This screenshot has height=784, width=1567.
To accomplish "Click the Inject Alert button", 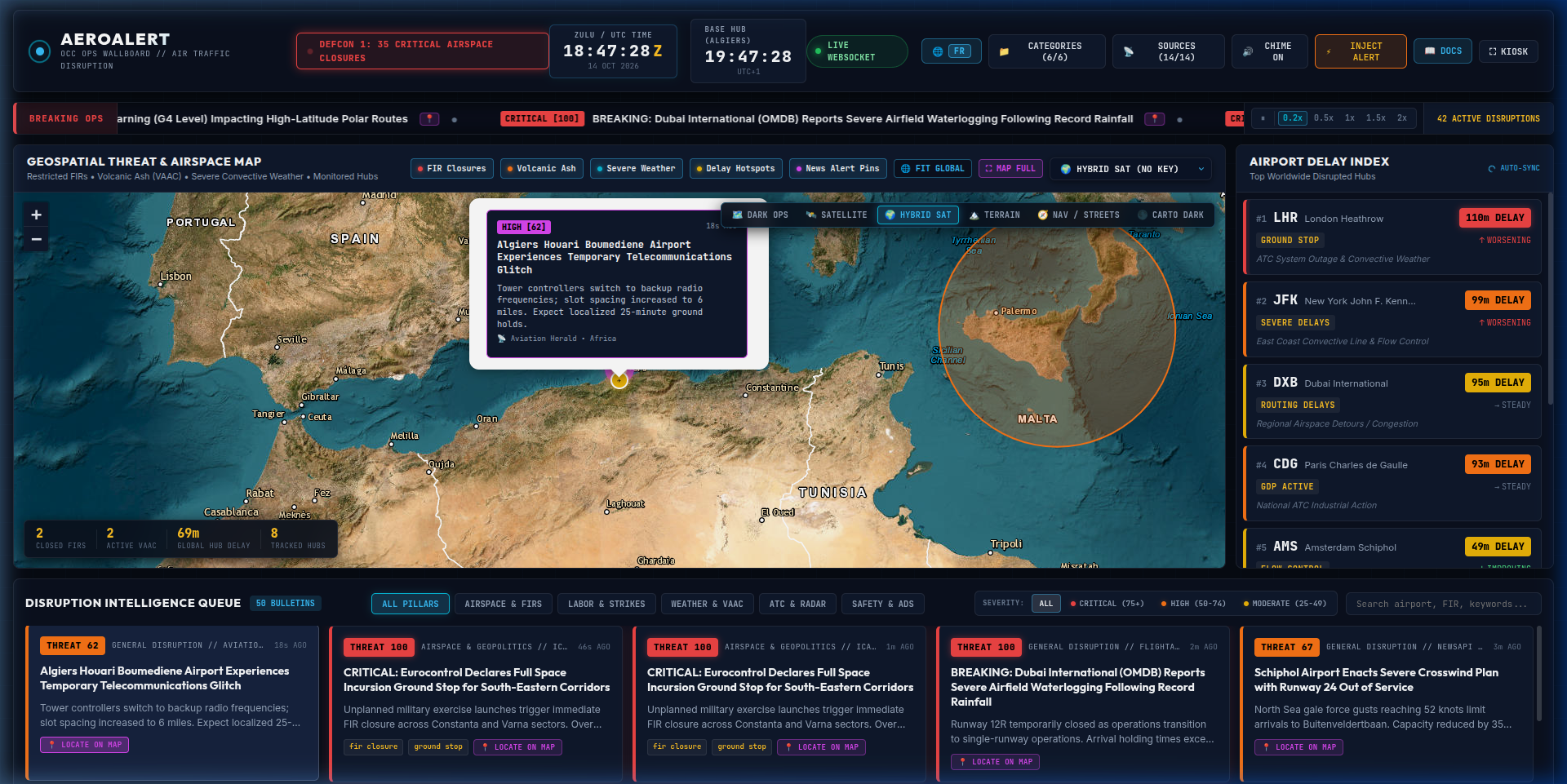I will pyautogui.click(x=1361, y=51).
